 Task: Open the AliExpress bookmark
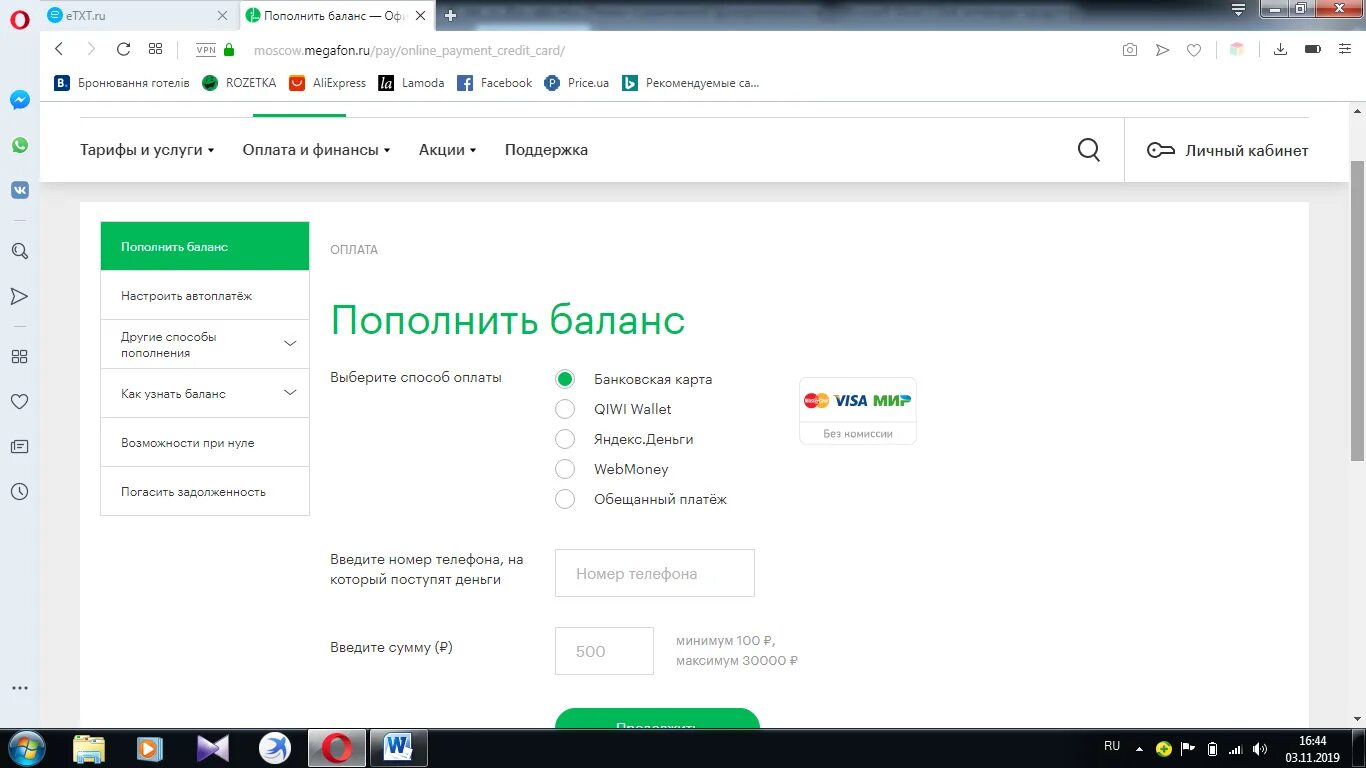[x=327, y=83]
